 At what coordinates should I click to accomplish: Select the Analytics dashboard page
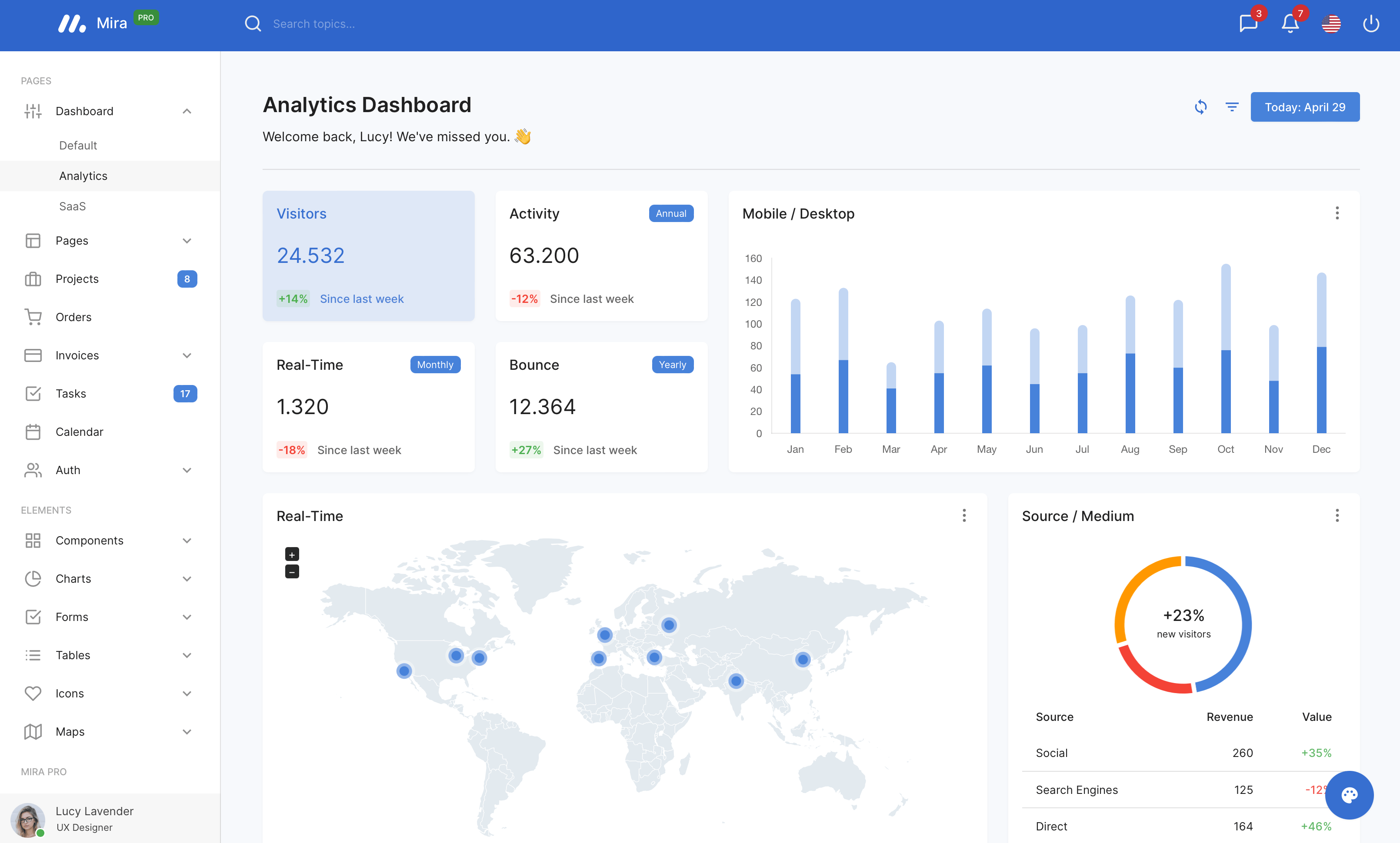pos(83,175)
